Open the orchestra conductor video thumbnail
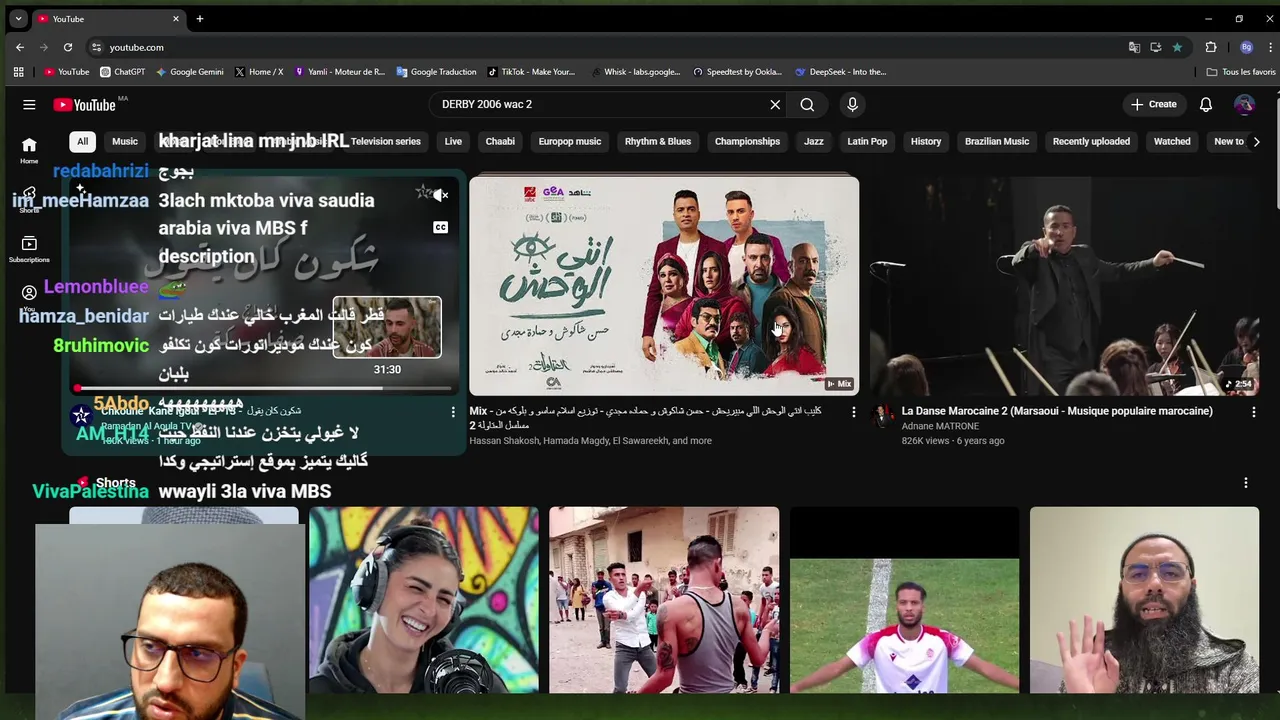The height and width of the screenshot is (720, 1280). point(1064,285)
